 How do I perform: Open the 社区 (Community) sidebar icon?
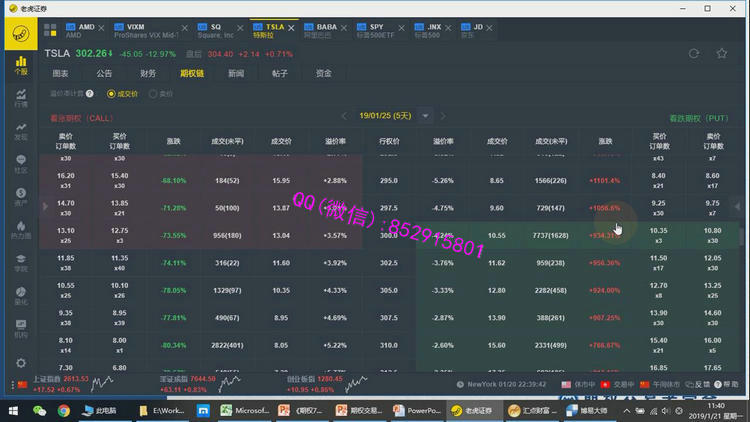[x=21, y=165]
